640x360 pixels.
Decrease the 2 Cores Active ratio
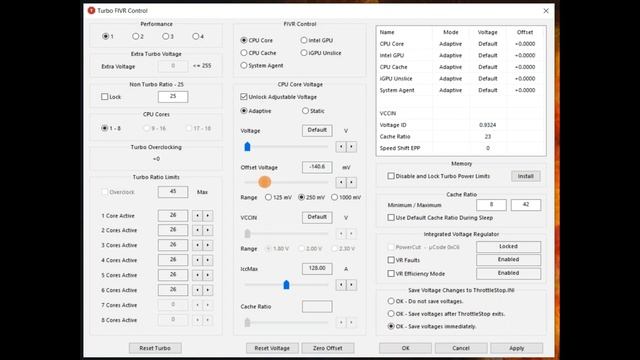(198, 230)
